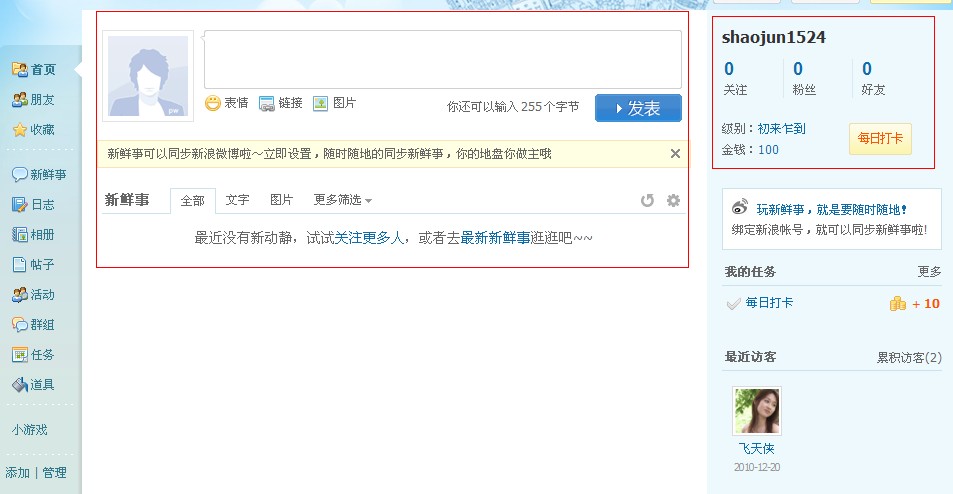Image resolution: width=953 pixels, height=494 pixels.
Task: Open the 初来乍到 level link
Action: [x=782, y=129]
